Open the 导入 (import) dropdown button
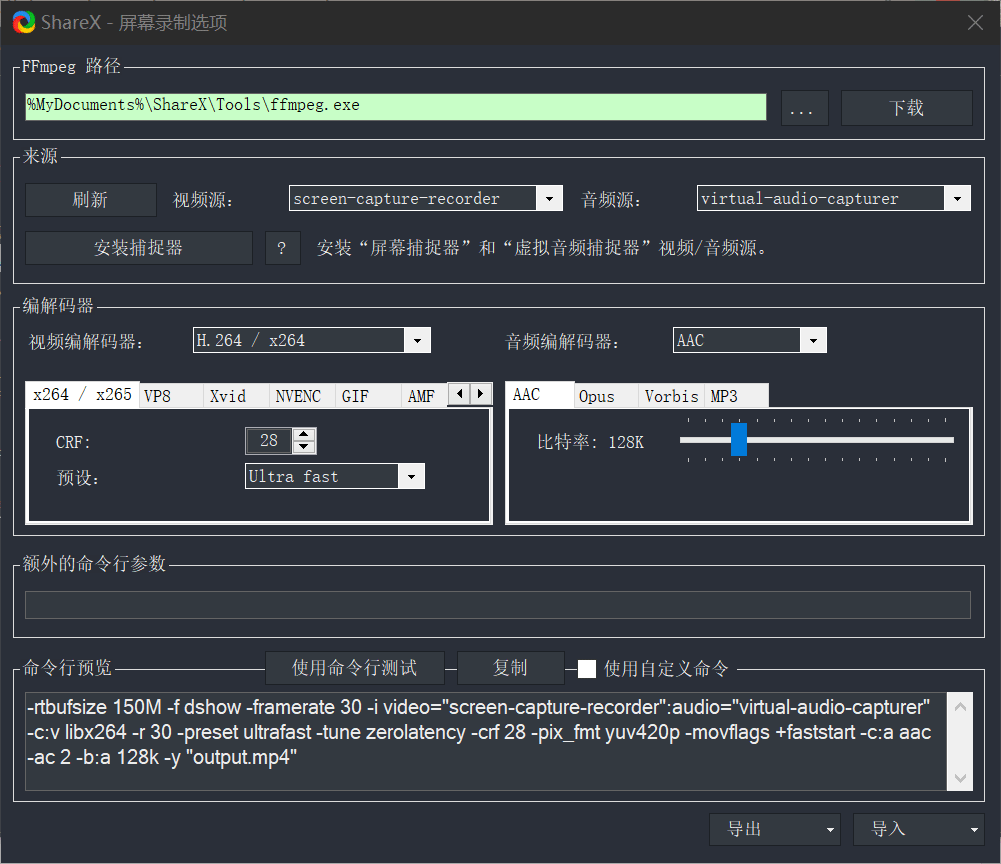1001x864 pixels. coord(919,829)
